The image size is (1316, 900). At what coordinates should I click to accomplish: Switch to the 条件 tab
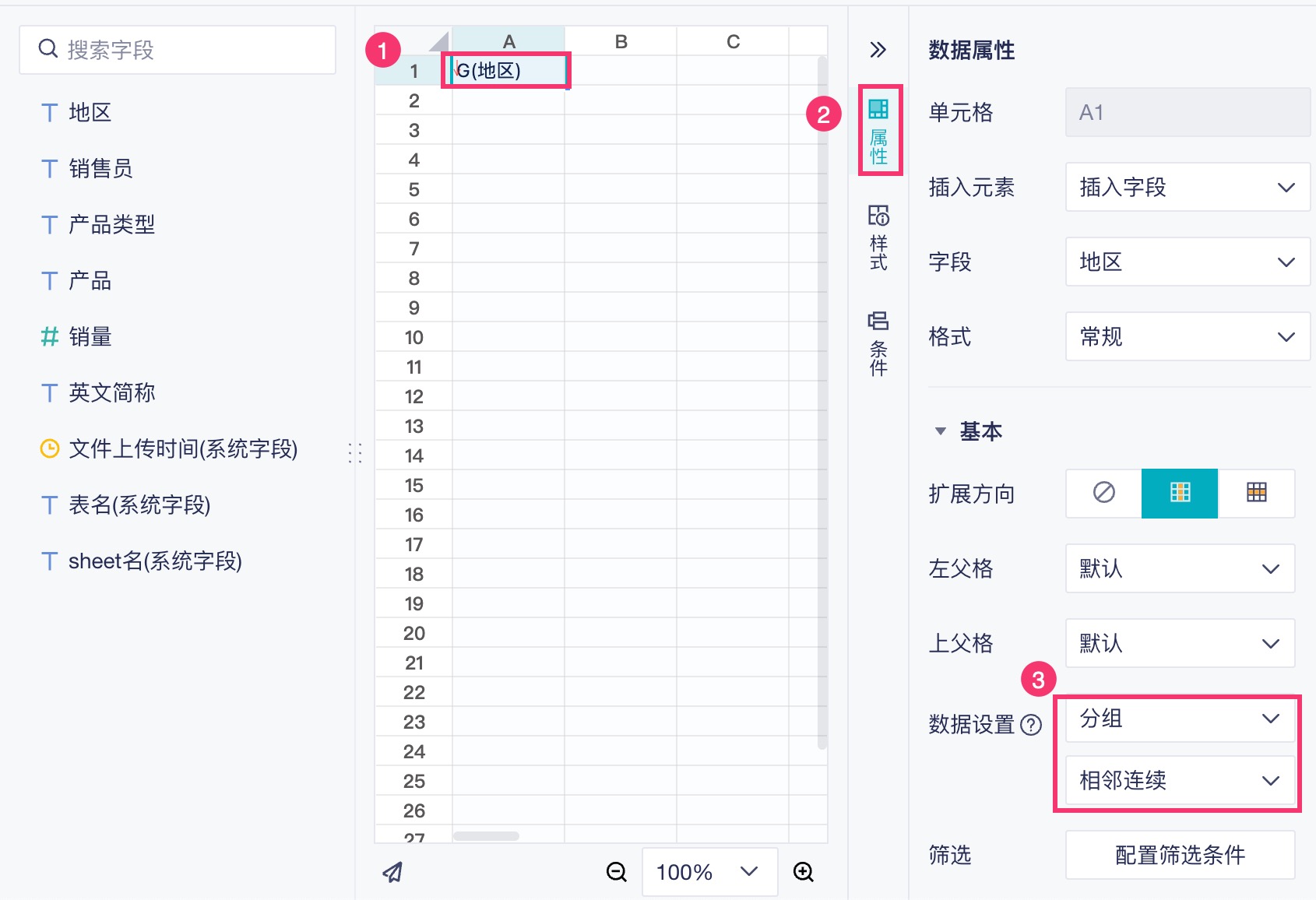click(x=878, y=343)
